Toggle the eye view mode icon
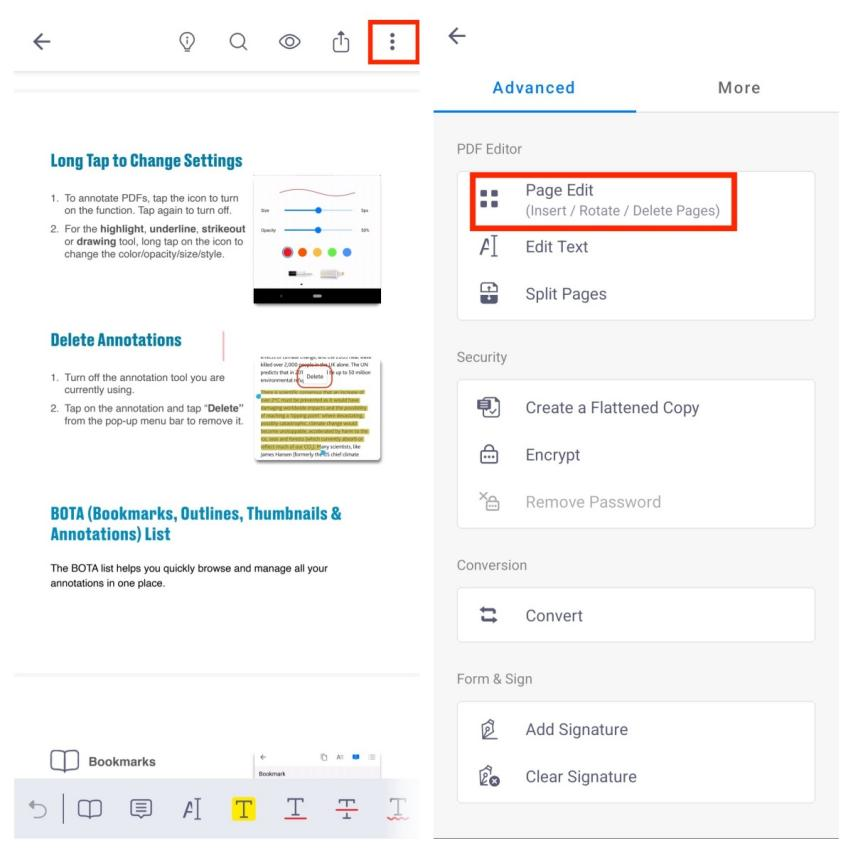 pos(290,41)
